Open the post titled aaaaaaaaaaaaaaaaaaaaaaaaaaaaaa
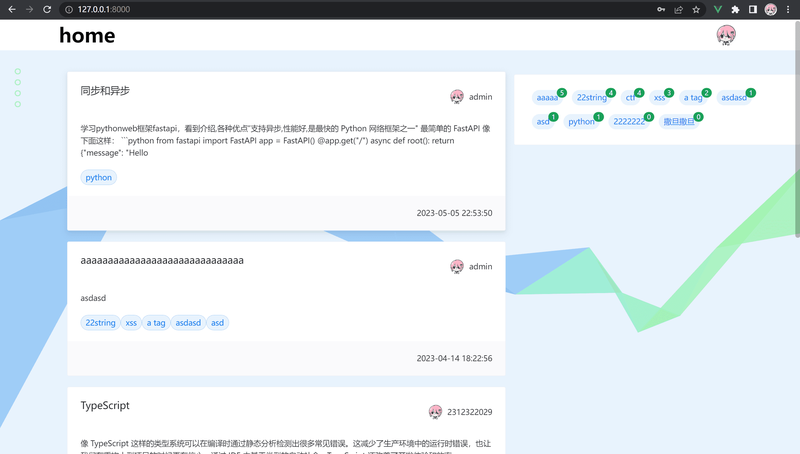 tap(162, 260)
